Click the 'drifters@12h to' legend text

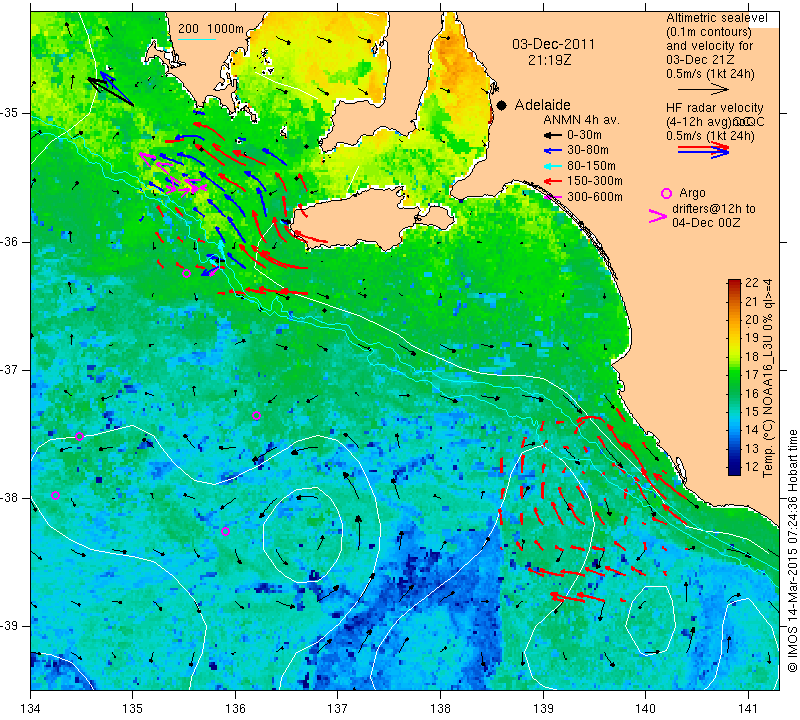[714, 209]
